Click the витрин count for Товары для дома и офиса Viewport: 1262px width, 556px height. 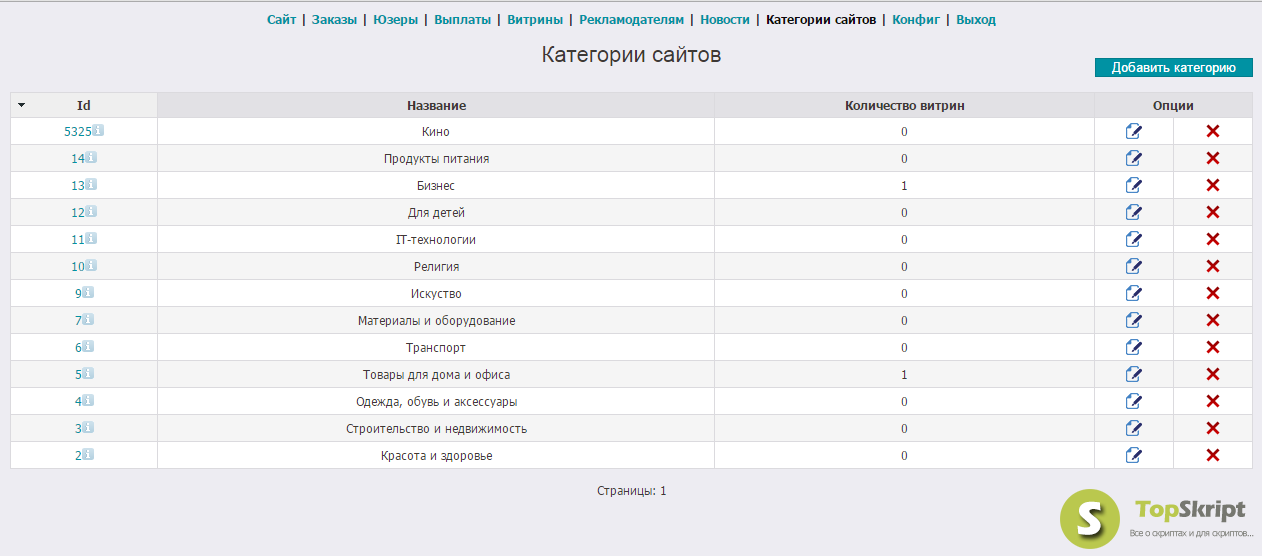(x=904, y=375)
